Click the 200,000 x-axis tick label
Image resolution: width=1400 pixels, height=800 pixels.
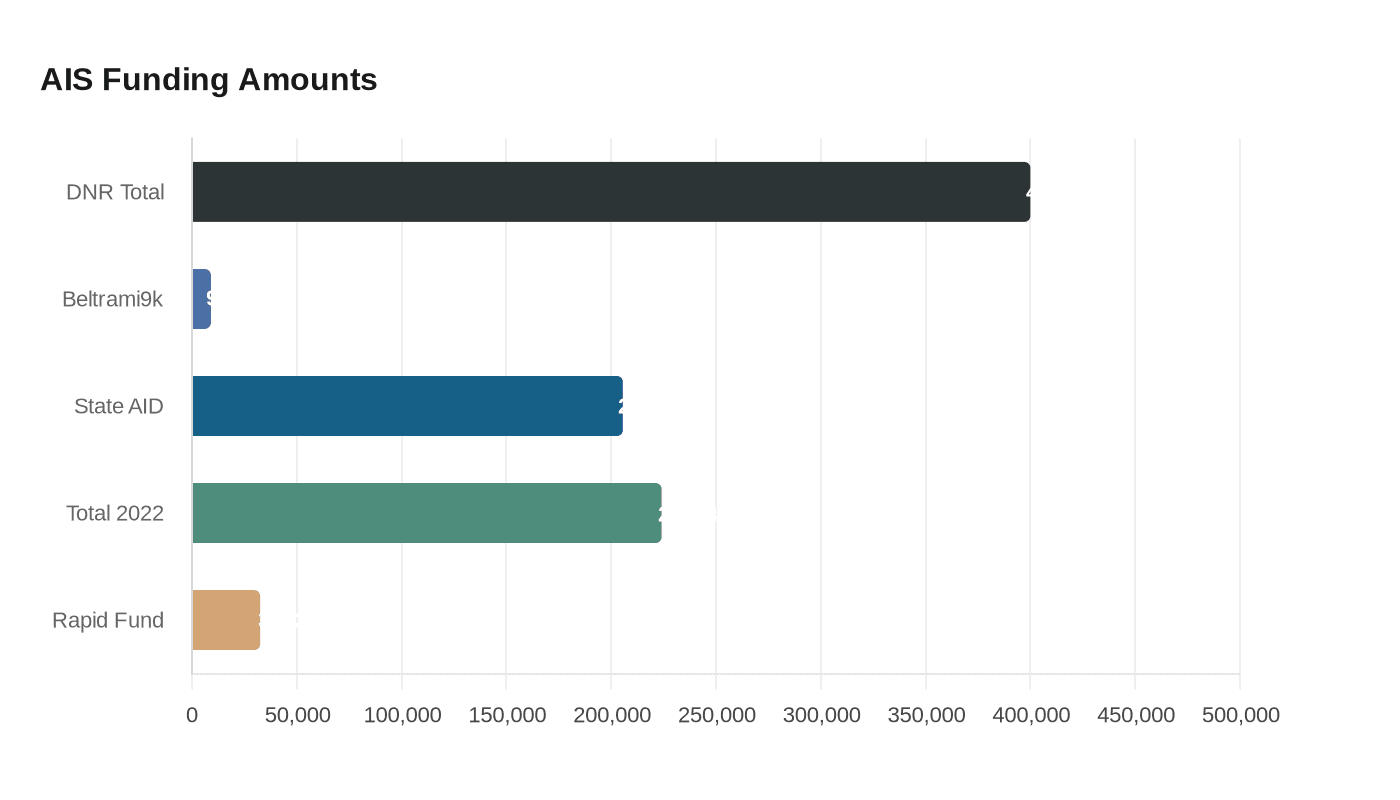[x=611, y=715]
